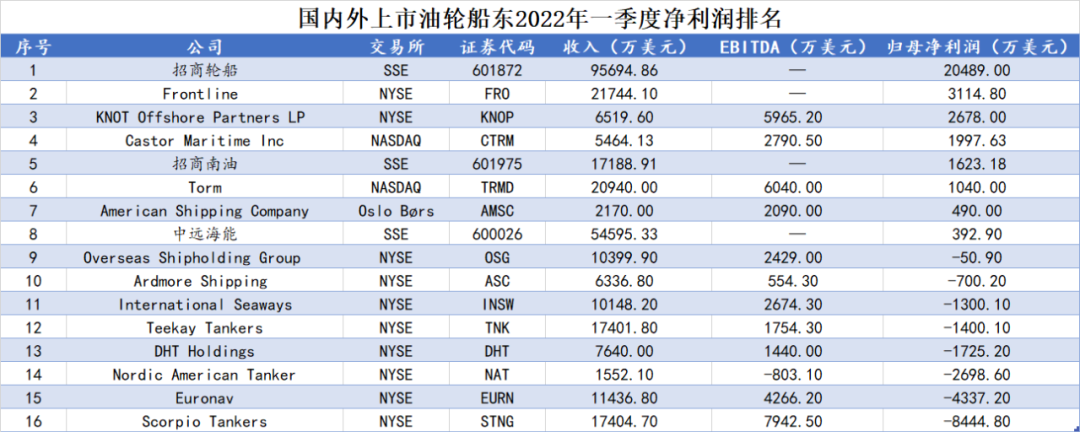Click the 公司 column header

pyautogui.click(x=204, y=47)
